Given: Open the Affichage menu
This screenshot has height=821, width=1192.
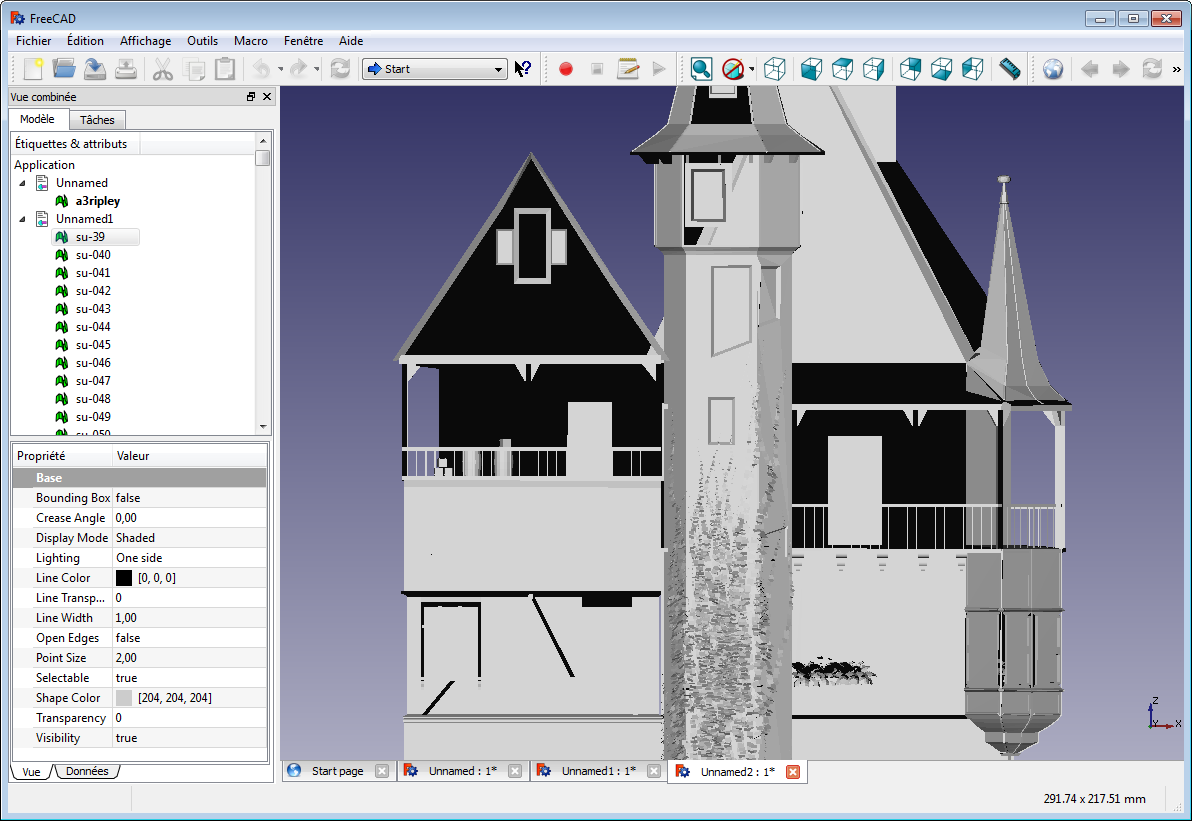Looking at the screenshot, I should [145, 41].
